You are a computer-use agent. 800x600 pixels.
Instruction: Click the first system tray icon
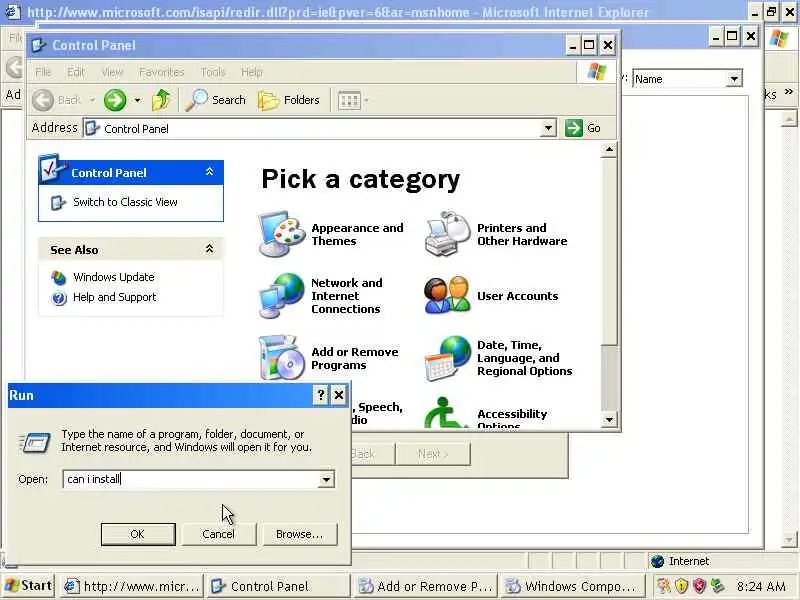(x=663, y=586)
